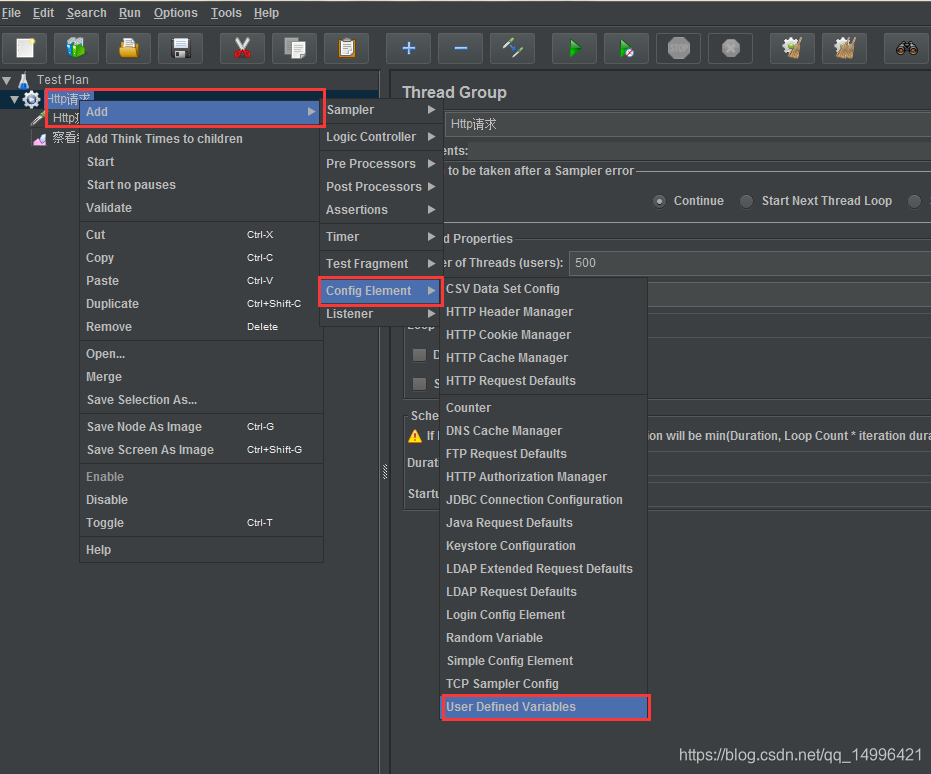Choose Duplicate from context menu

point(201,303)
